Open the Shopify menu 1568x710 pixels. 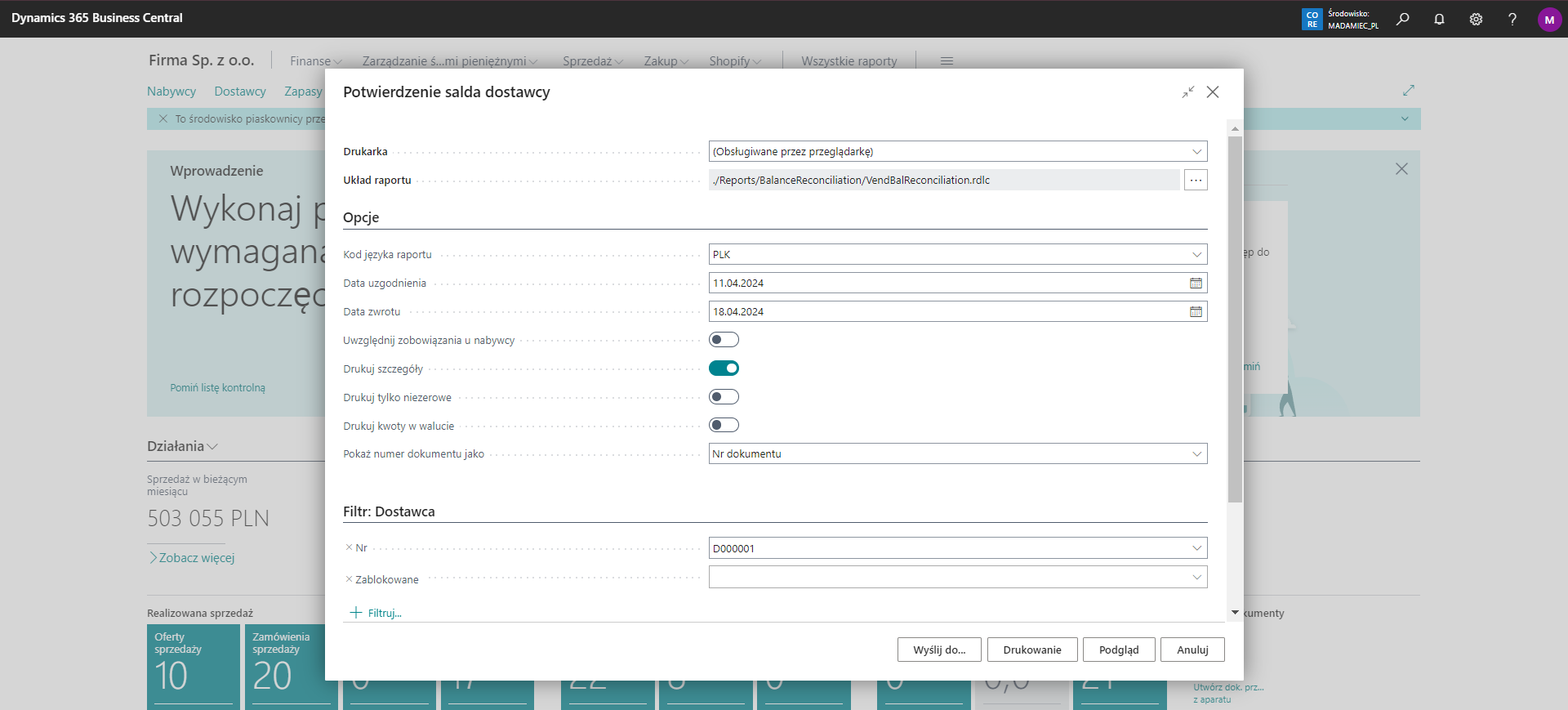click(x=735, y=61)
